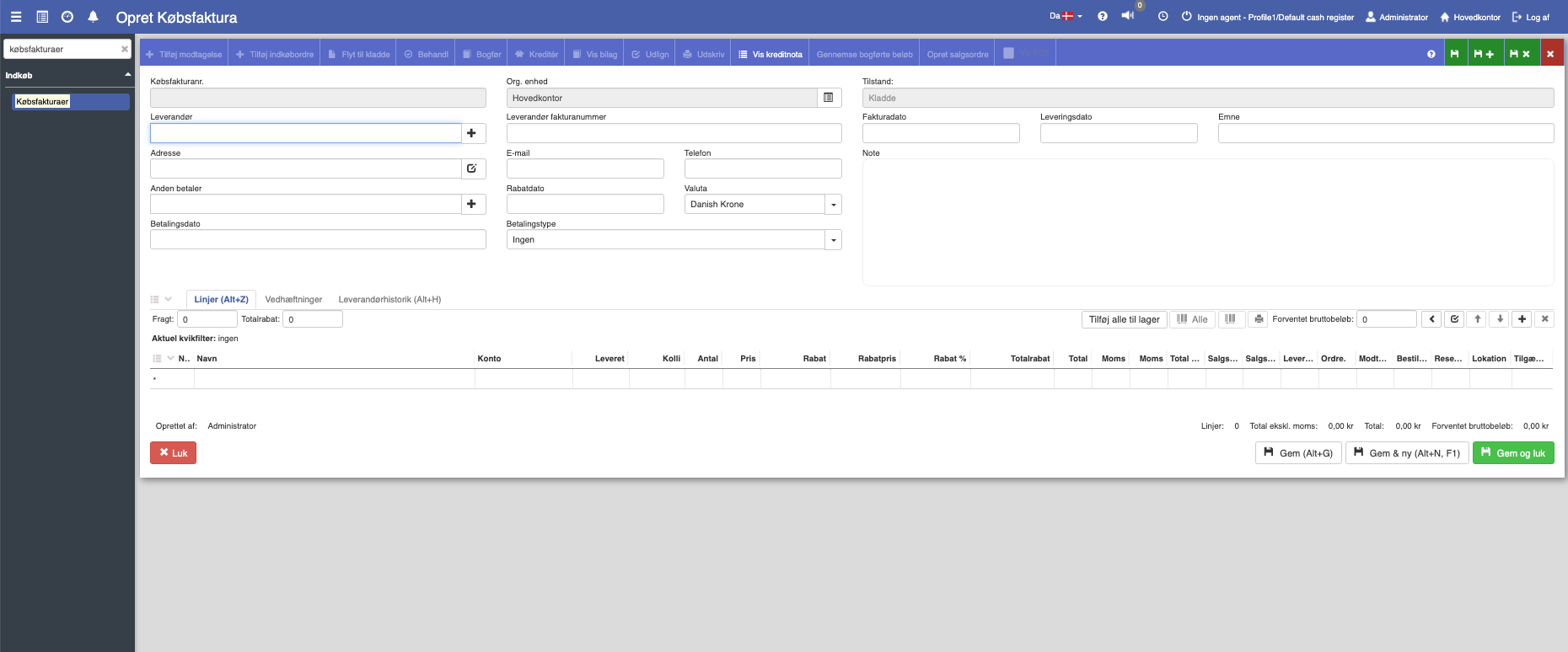Image resolution: width=1568 pixels, height=652 pixels.
Task: Click Gem & ny (Alt+N, F1) button
Action: 1407,453
